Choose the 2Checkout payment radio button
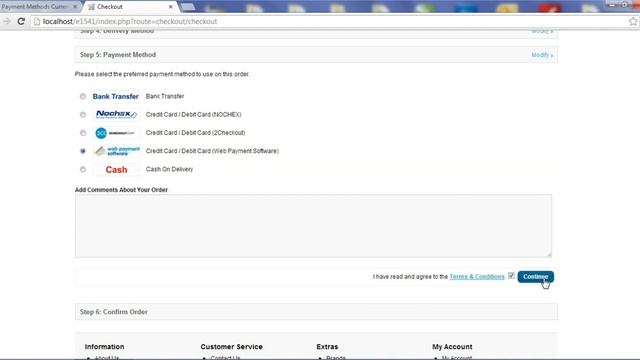640x360 pixels. tap(83, 133)
